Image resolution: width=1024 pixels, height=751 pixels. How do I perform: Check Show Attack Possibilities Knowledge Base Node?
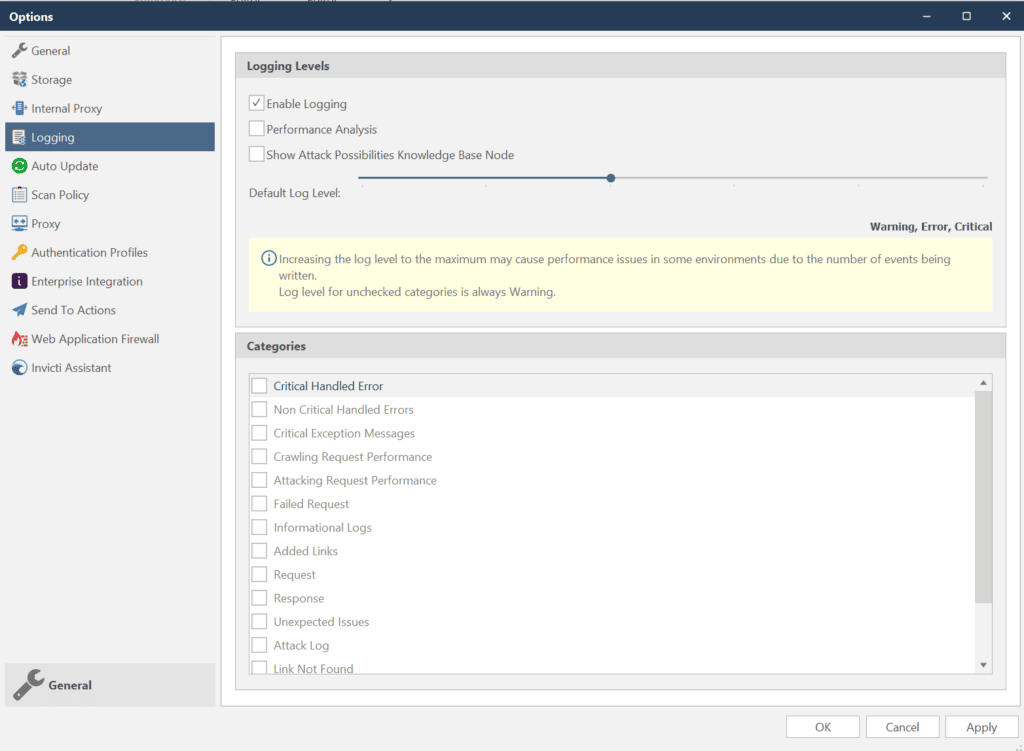[x=257, y=155]
